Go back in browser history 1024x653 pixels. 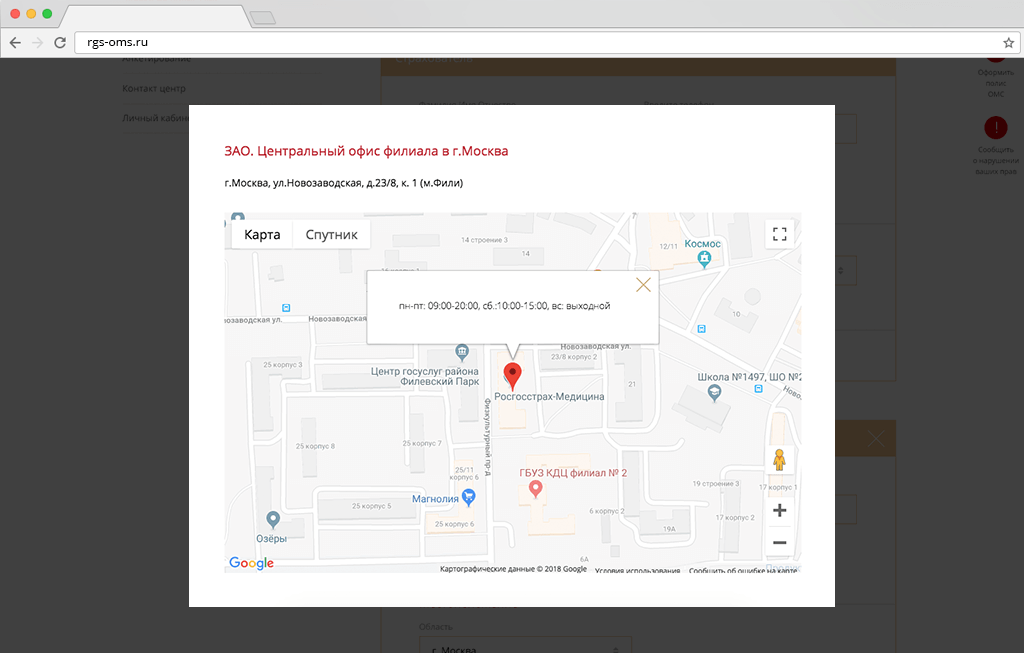click(x=15, y=42)
